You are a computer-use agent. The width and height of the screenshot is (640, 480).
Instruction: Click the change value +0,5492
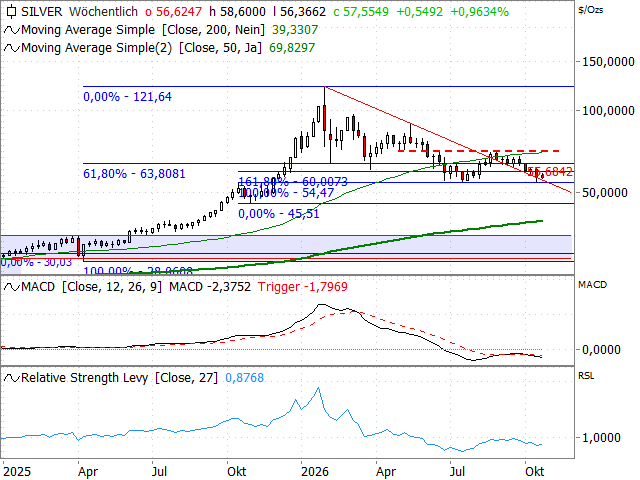click(x=420, y=12)
